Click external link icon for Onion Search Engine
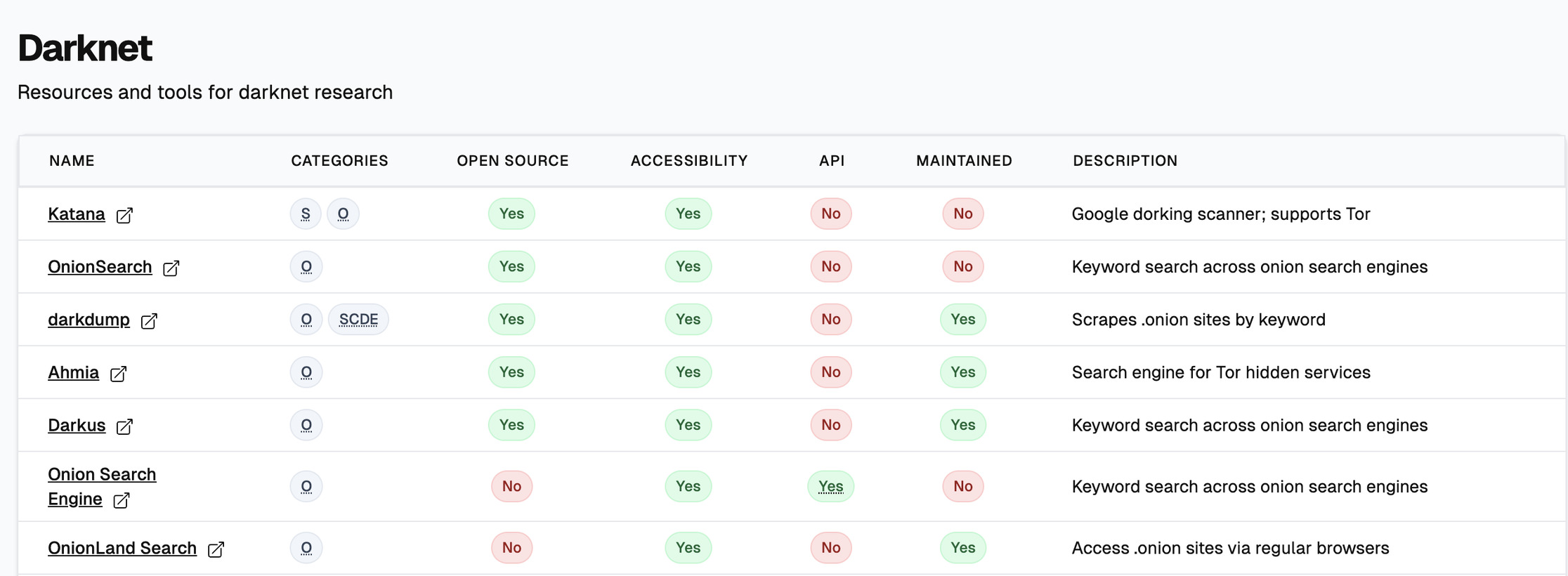This screenshot has width=1568, height=576. [x=122, y=499]
